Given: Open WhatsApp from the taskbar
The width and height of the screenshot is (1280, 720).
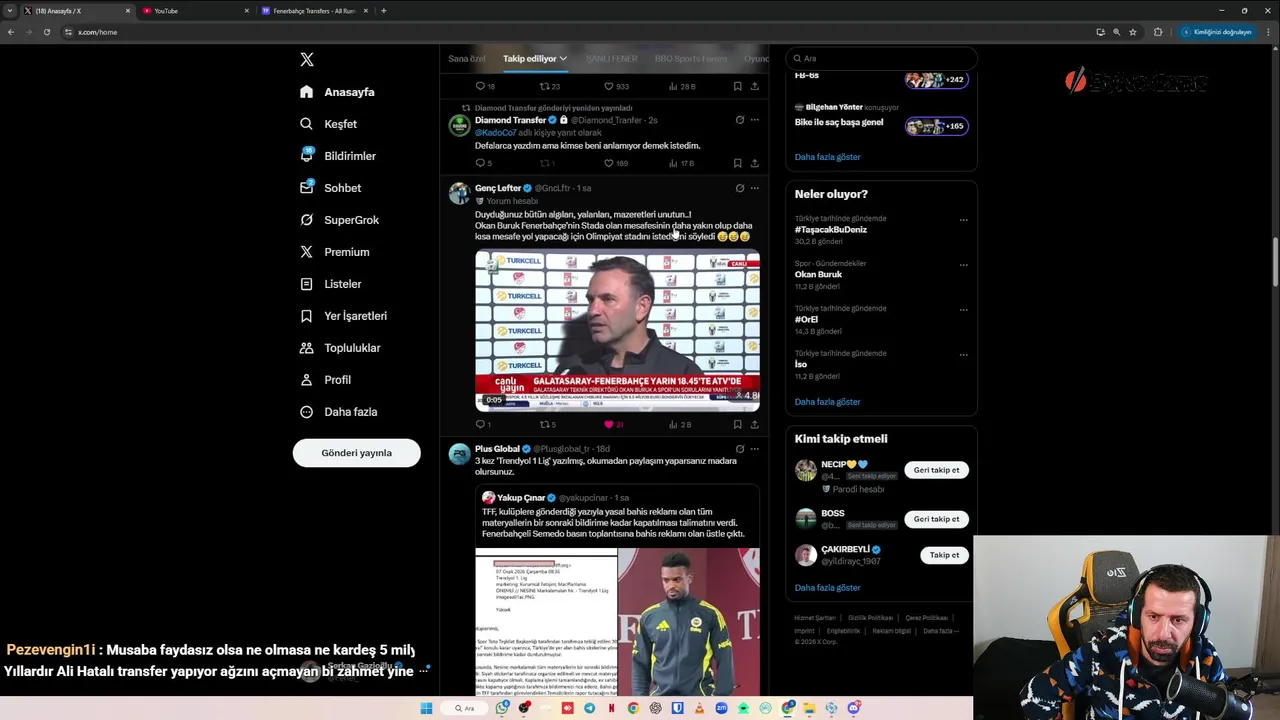Looking at the screenshot, I should tap(501, 708).
